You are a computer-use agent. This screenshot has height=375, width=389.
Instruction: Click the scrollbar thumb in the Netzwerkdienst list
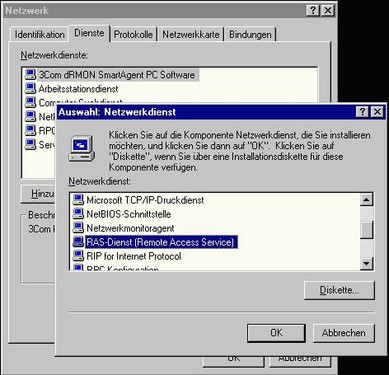tap(367, 230)
